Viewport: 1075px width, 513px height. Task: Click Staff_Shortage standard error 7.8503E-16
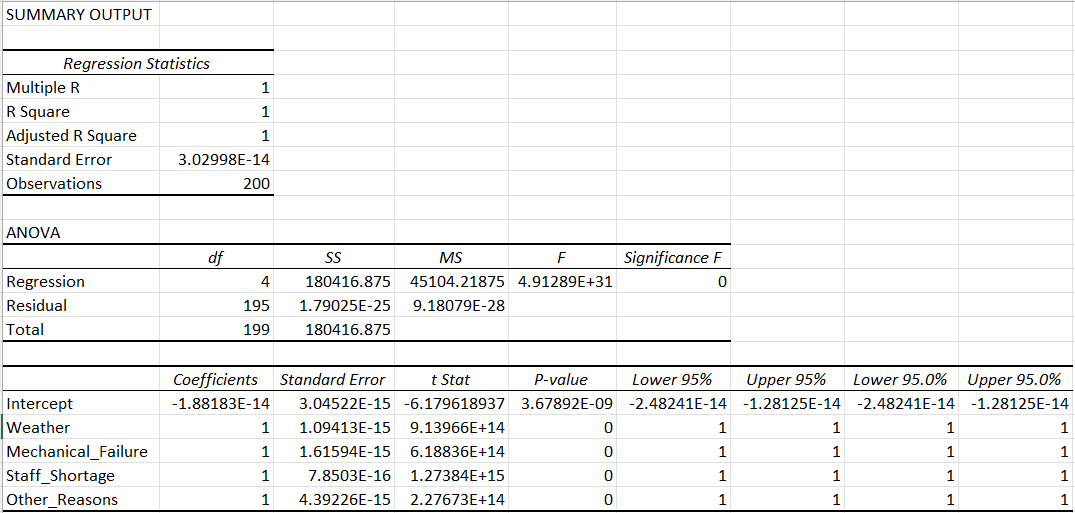click(x=334, y=476)
